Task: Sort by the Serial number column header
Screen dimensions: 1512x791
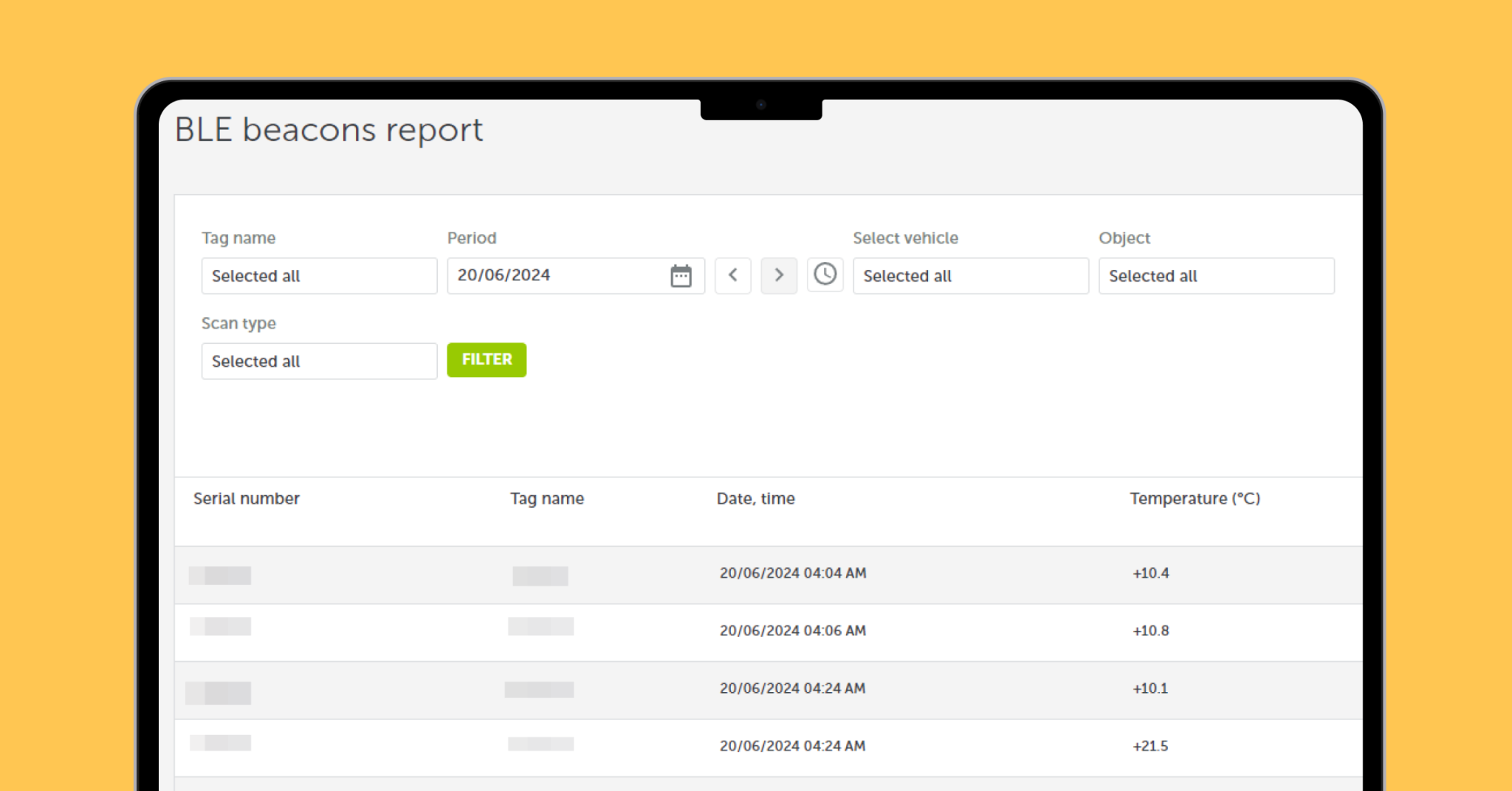Action: [x=247, y=498]
